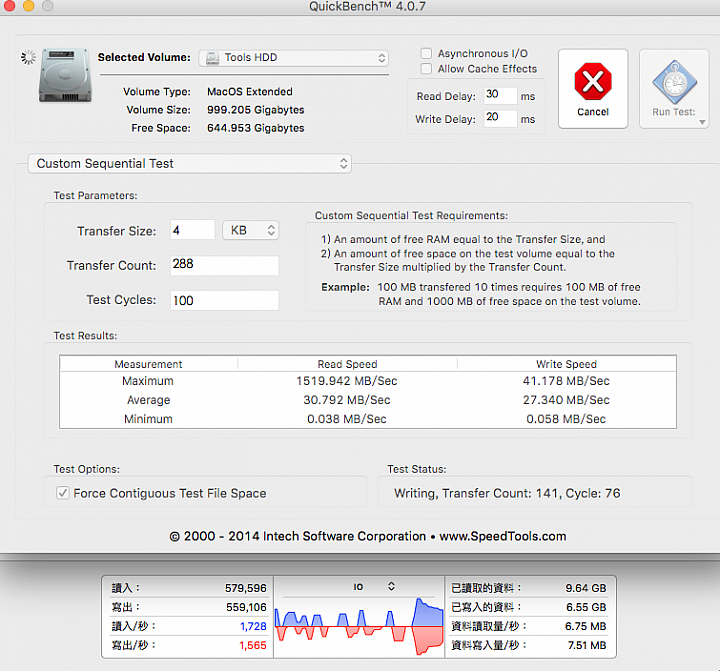
Task: Minimize QuickBench with the yellow button
Action: click(28, 6)
